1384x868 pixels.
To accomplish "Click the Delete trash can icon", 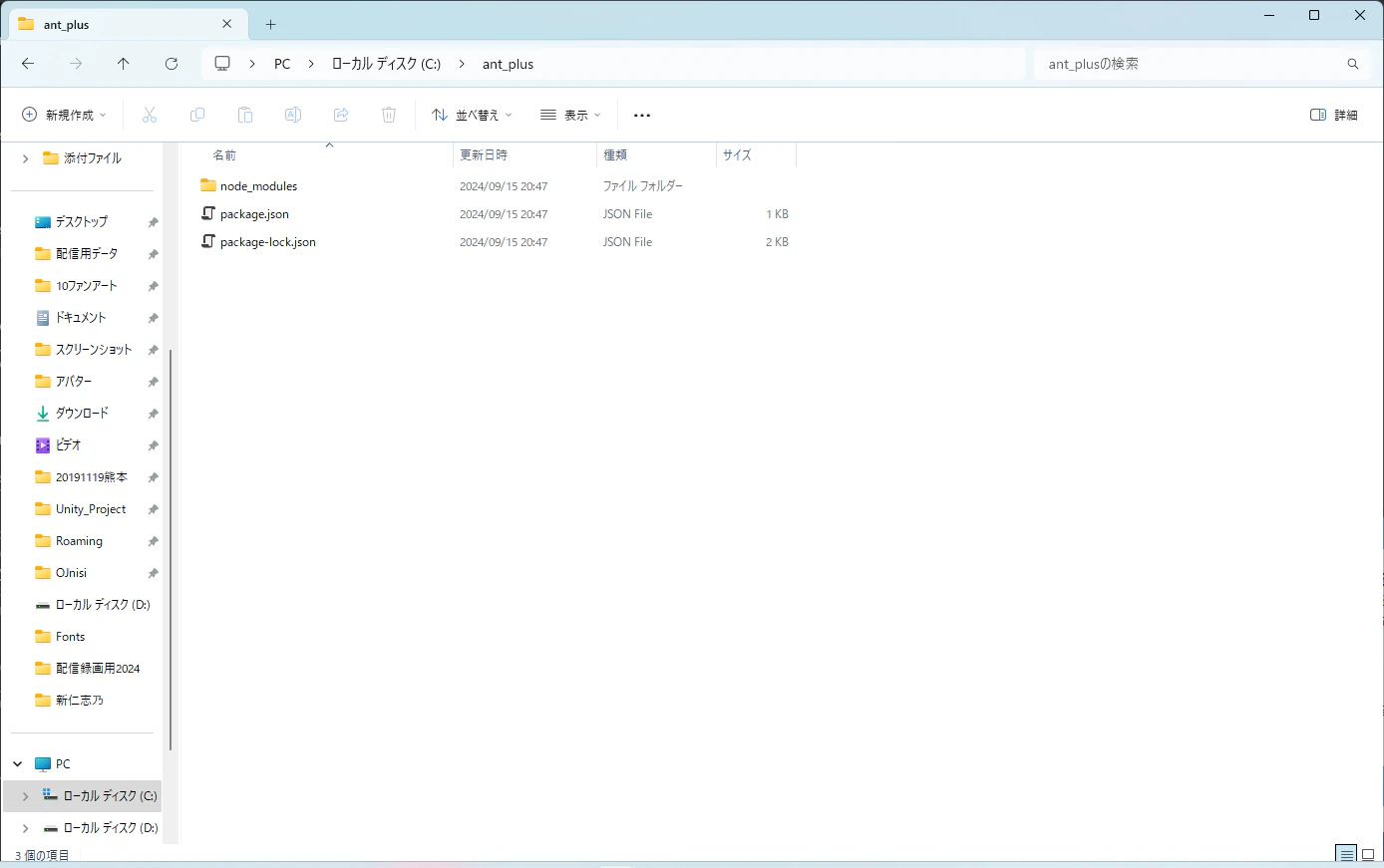I will click(x=389, y=116).
